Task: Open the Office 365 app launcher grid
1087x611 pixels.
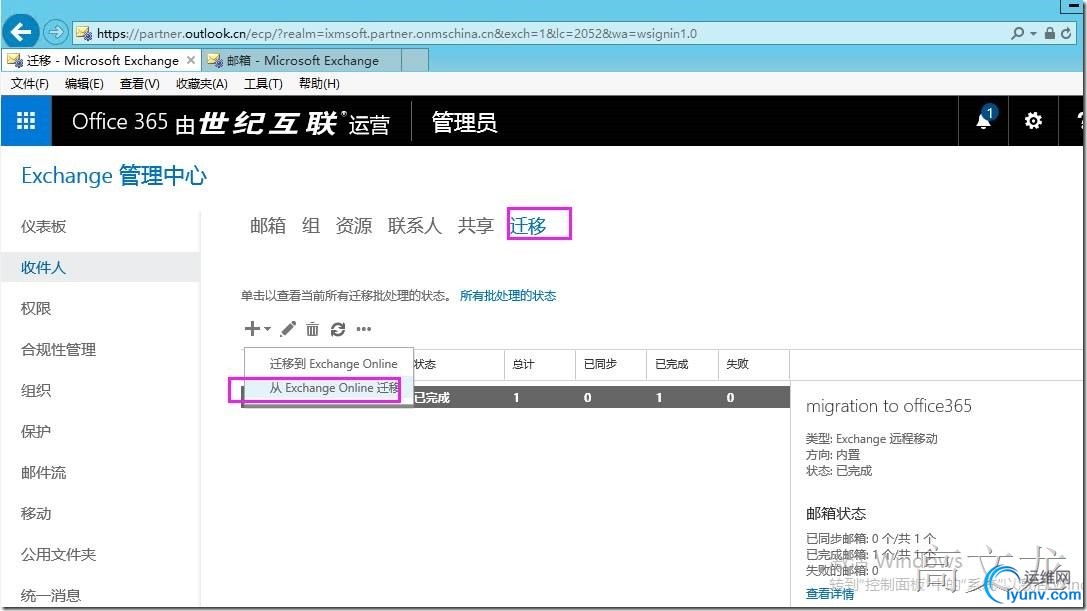Action: point(26,121)
